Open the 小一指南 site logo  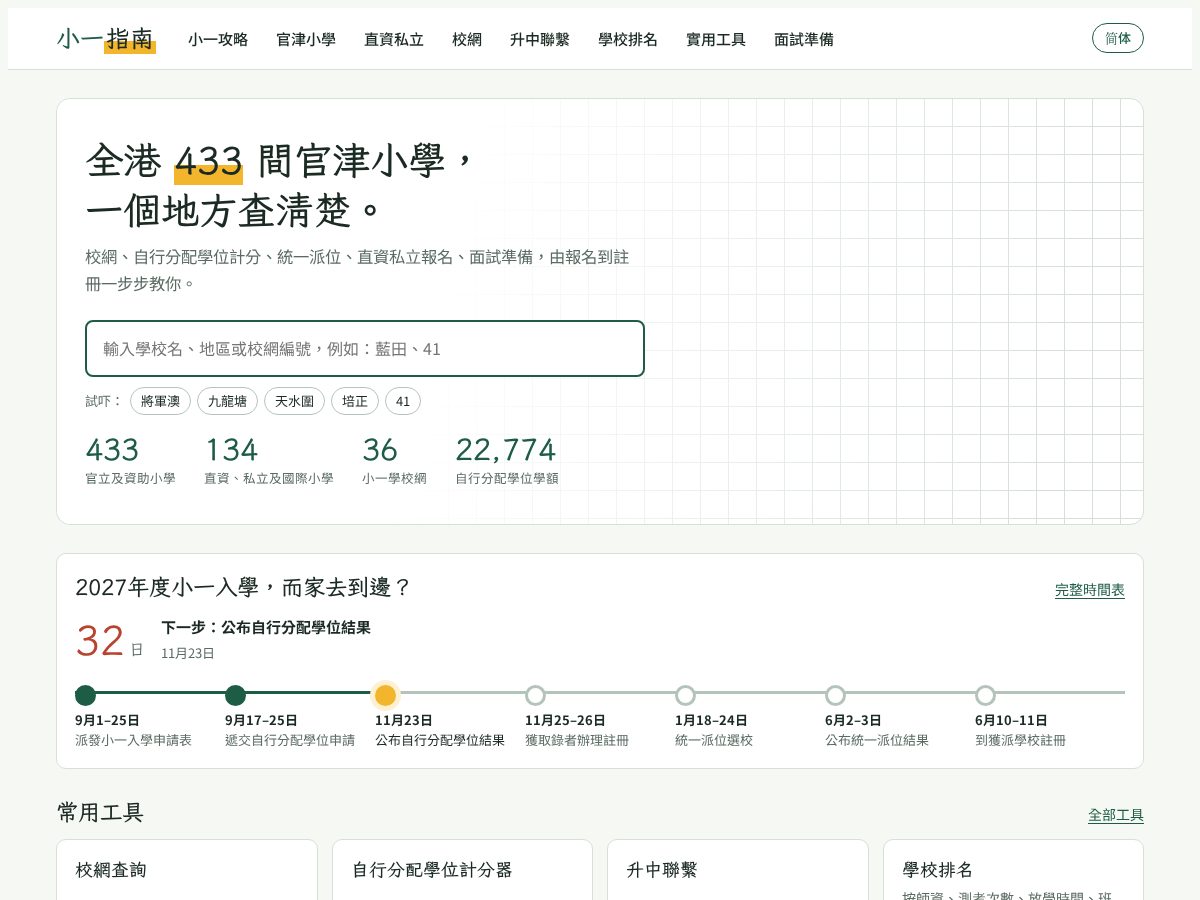pyautogui.click(x=106, y=39)
